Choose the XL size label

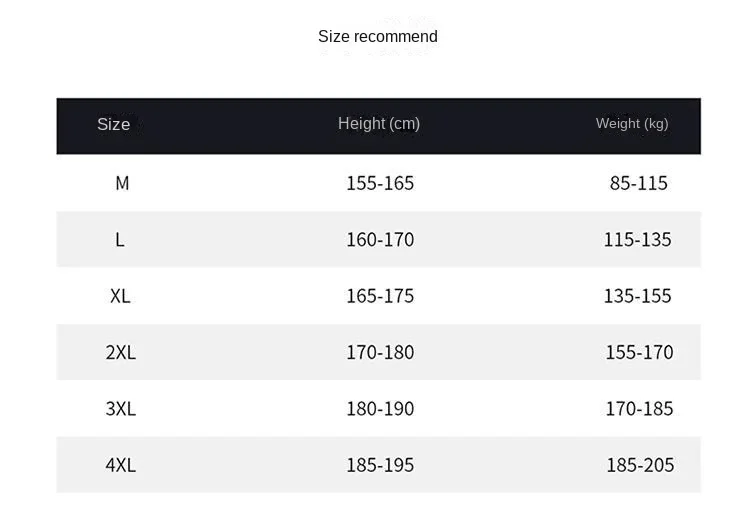pyautogui.click(x=120, y=296)
